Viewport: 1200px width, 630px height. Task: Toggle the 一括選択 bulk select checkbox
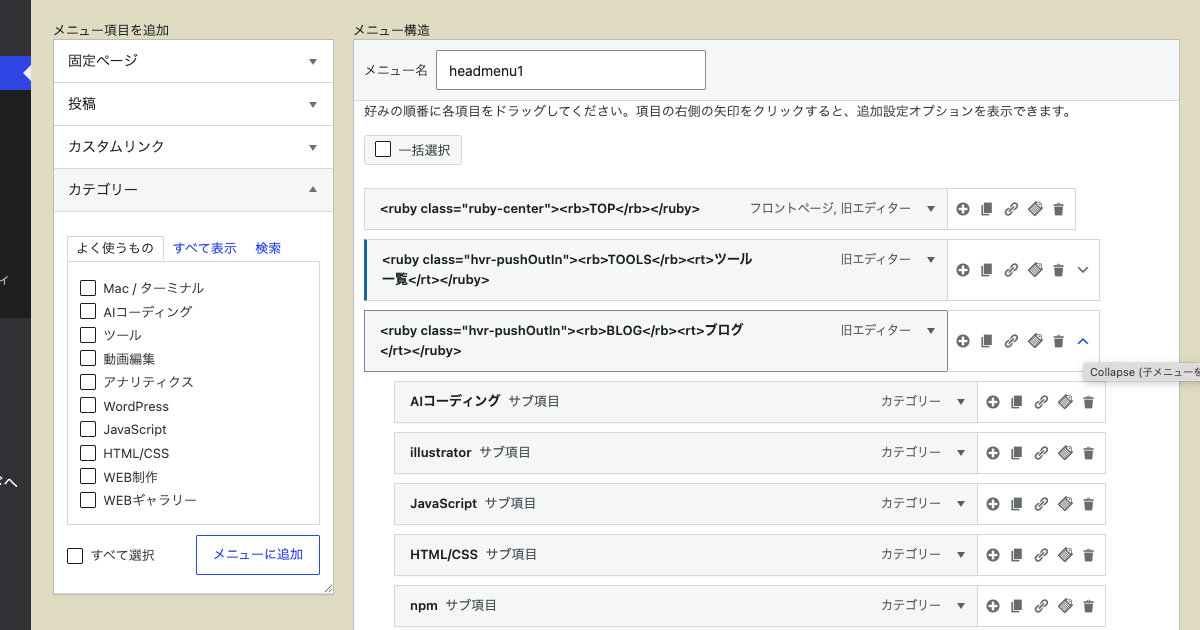tap(383, 150)
